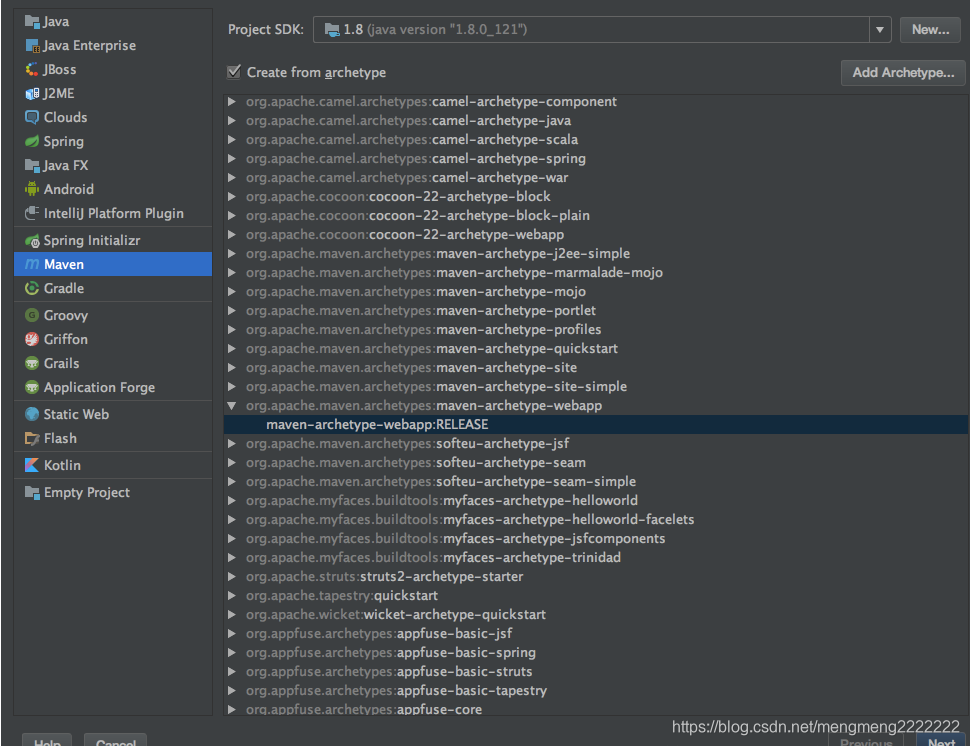Click the Empty Project icon
Viewport: 970px width, 746px height.
click(x=32, y=492)
